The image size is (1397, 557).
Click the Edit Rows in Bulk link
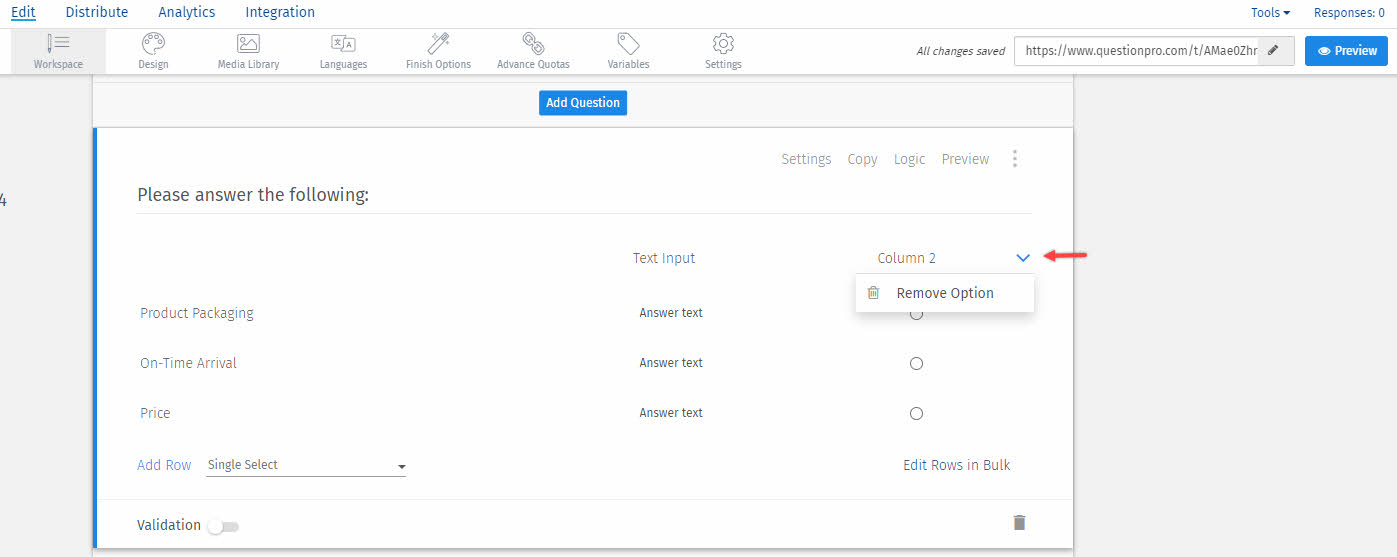(956, 465)
